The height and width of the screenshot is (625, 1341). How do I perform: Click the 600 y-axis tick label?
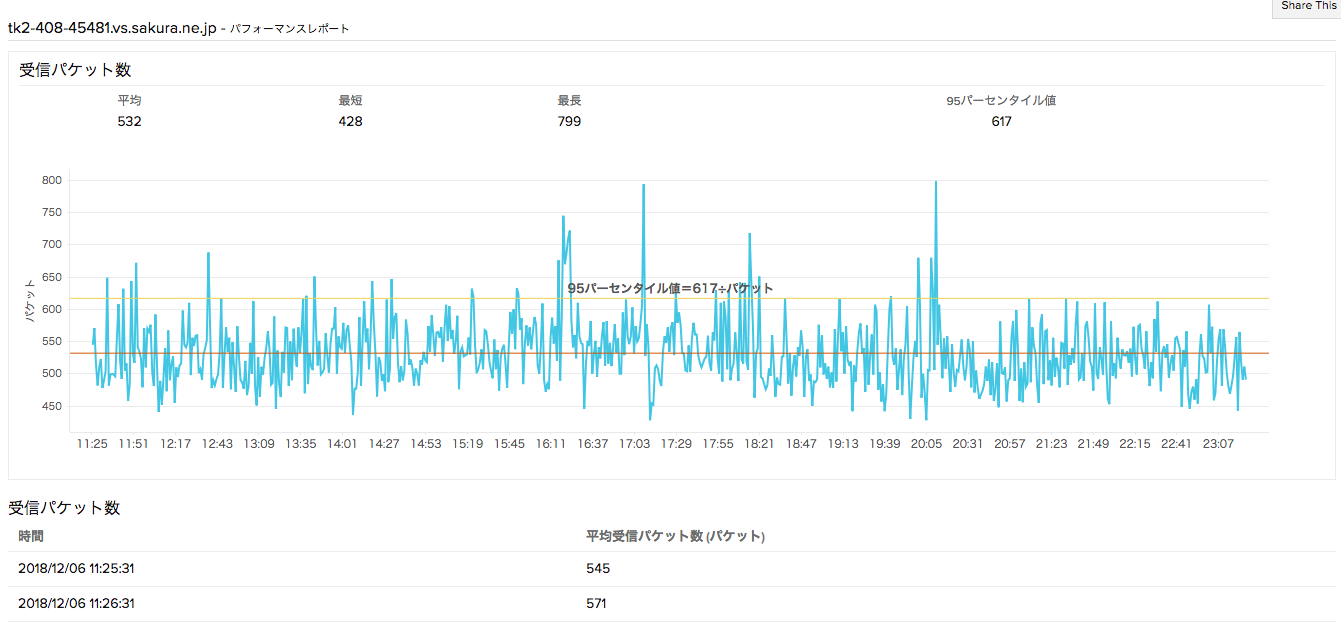[x=52, y=310]
